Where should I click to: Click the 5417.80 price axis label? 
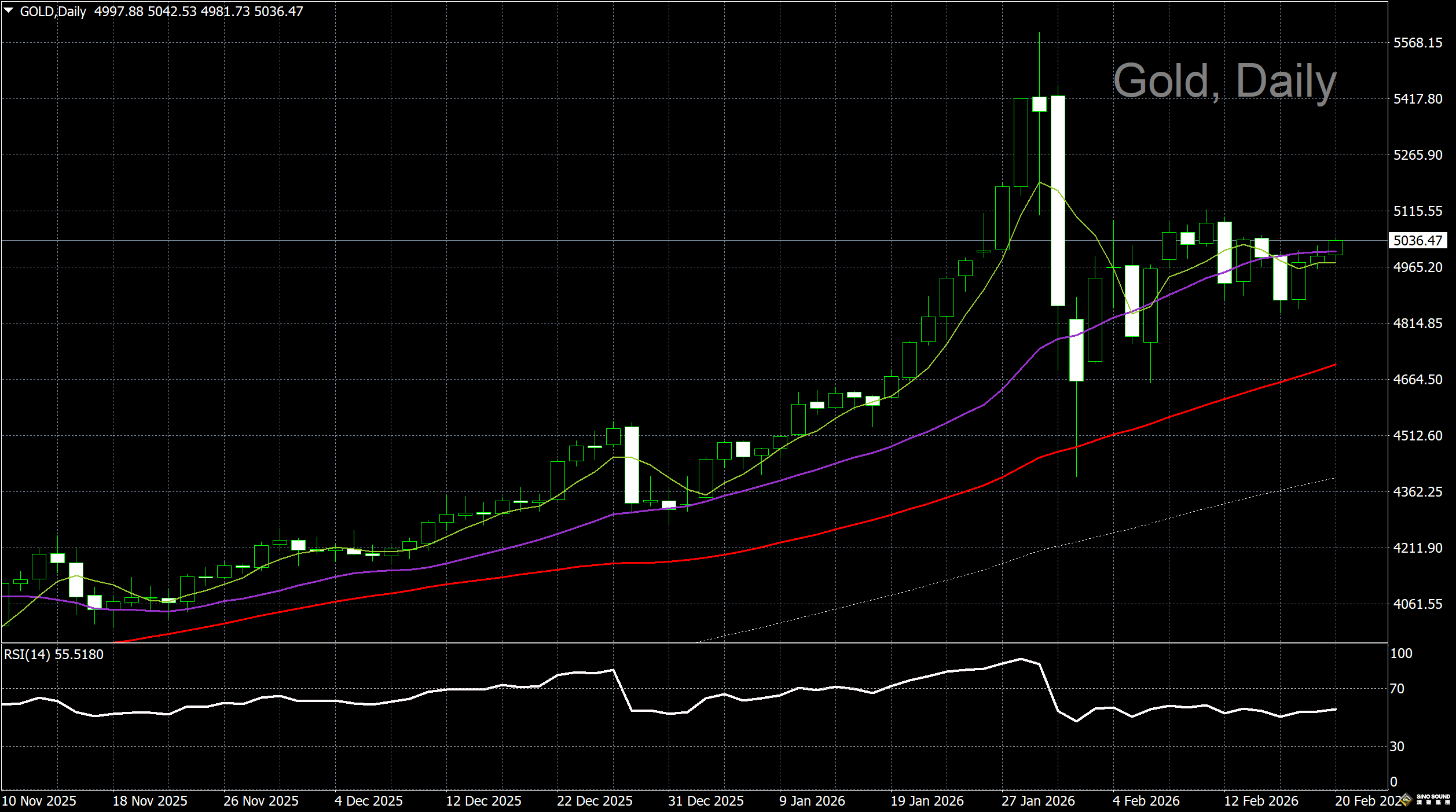[1417, 99]
